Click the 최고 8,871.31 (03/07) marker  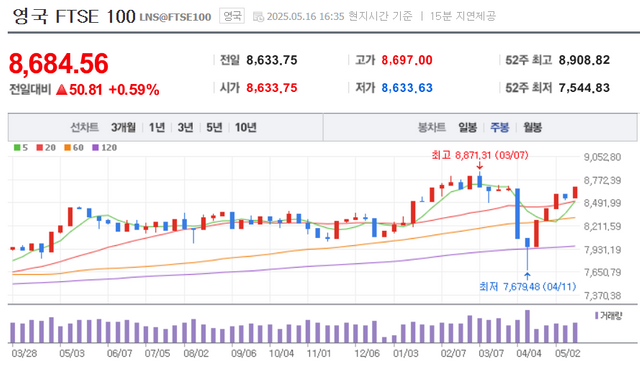pos(480,155)
